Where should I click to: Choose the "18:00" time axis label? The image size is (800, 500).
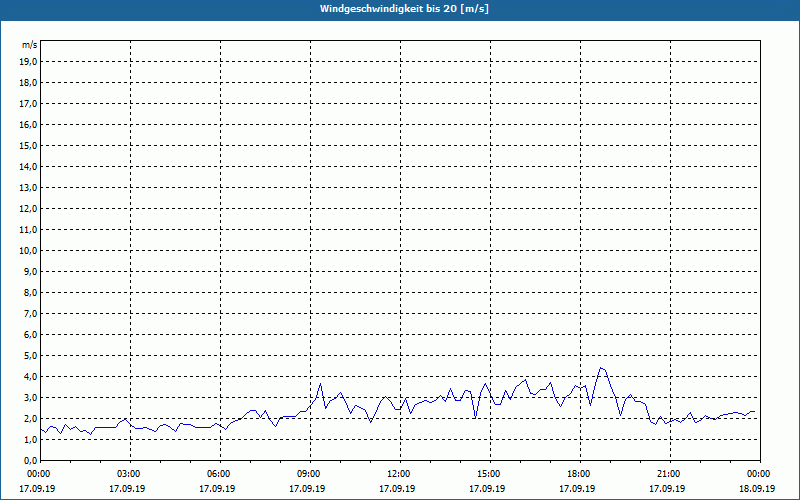coord(579,474)
